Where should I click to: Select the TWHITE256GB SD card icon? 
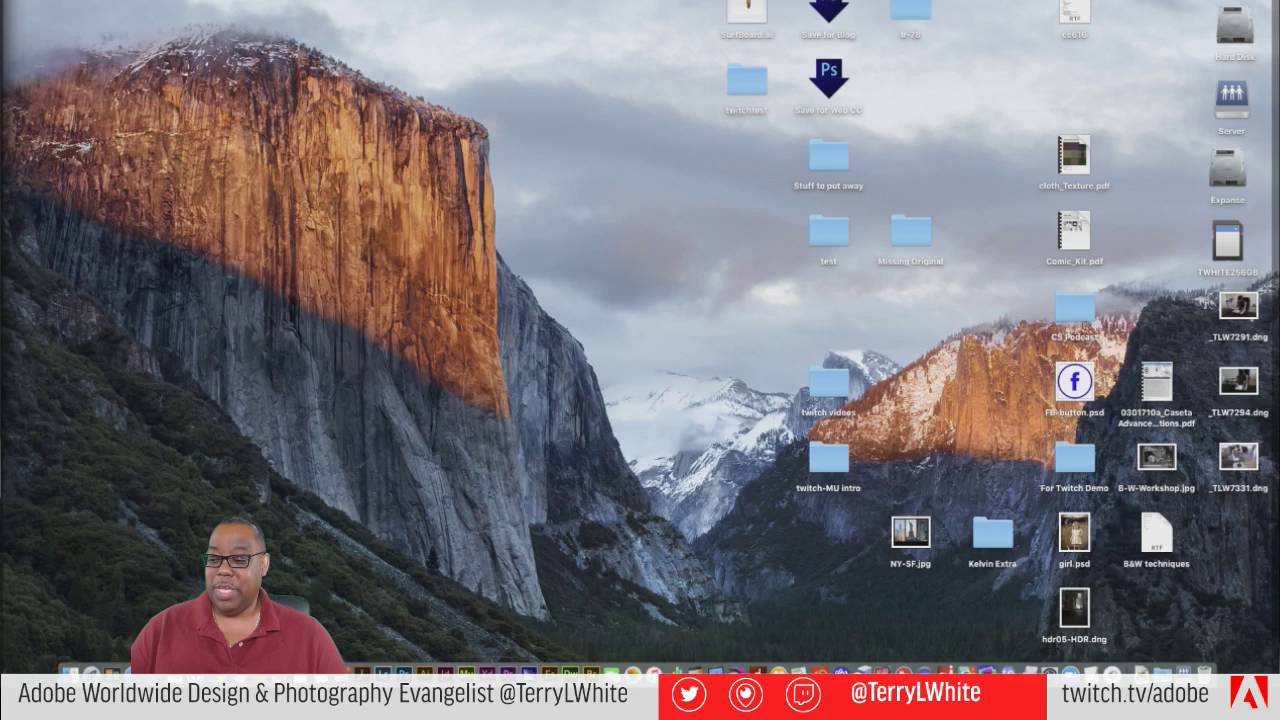[1228, 241]
